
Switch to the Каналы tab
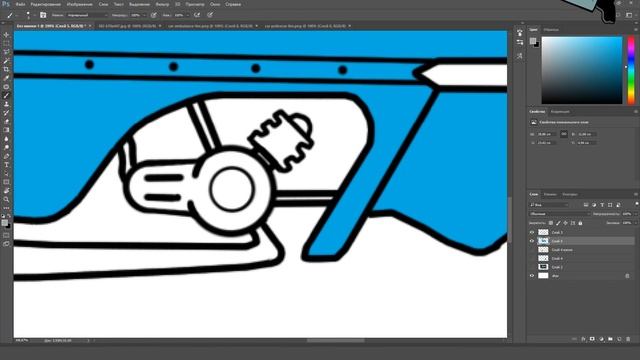550,194
